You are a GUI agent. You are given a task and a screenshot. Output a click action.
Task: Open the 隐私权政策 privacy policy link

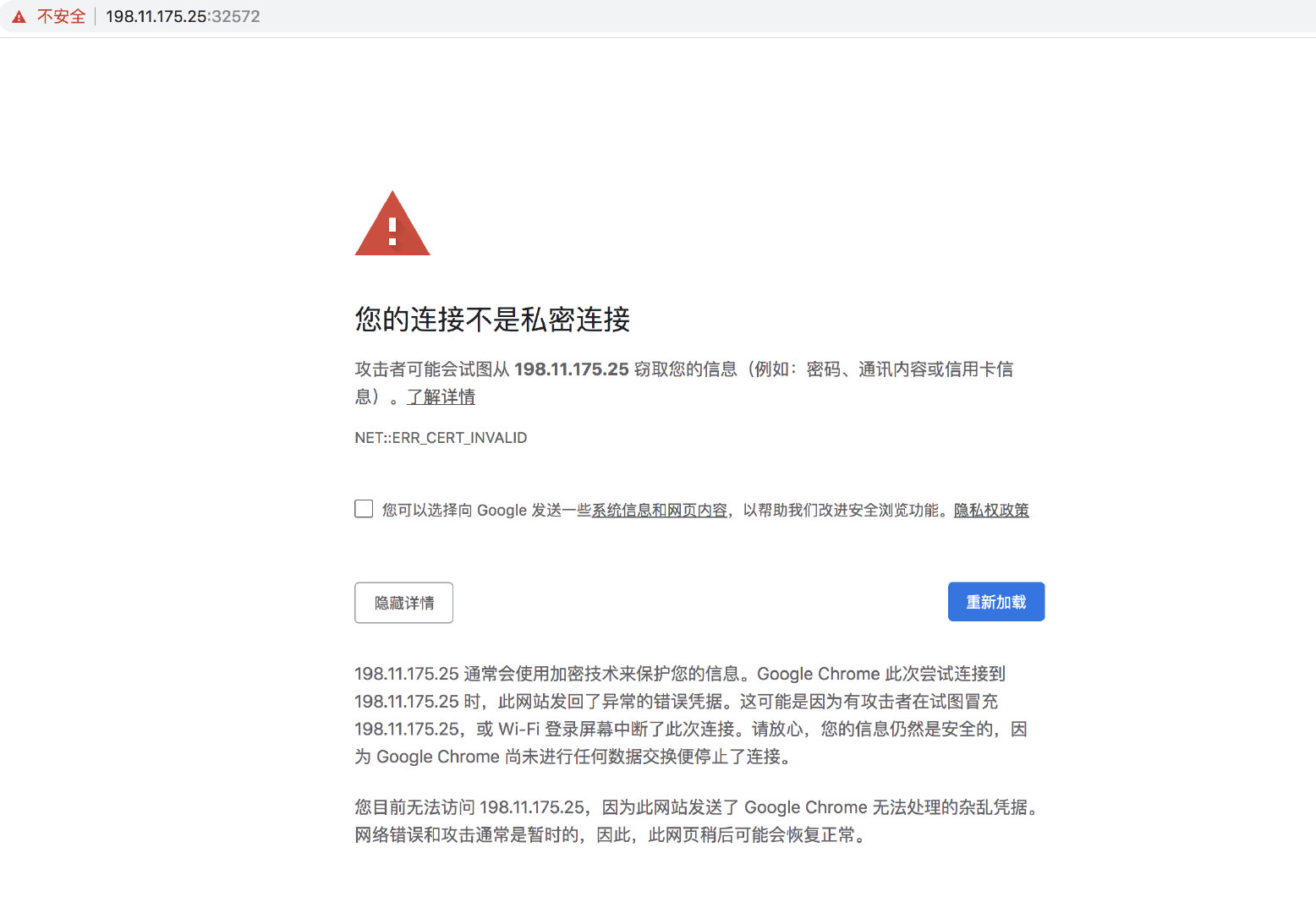coord(990,510)
